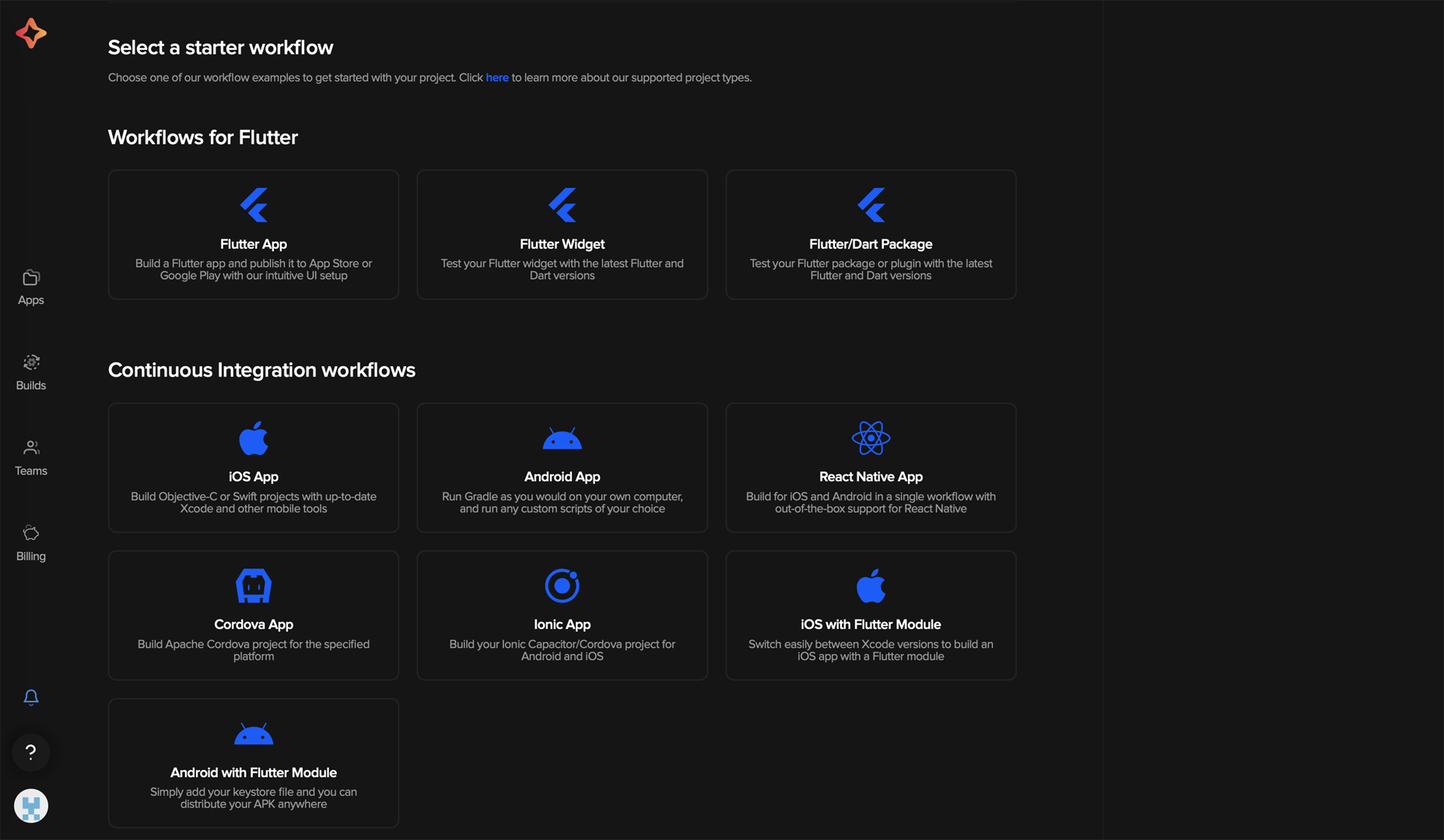This screenshot has width=1444, height=840.
Task: Go to Billing label in sidebar
Action: (31, 557)
